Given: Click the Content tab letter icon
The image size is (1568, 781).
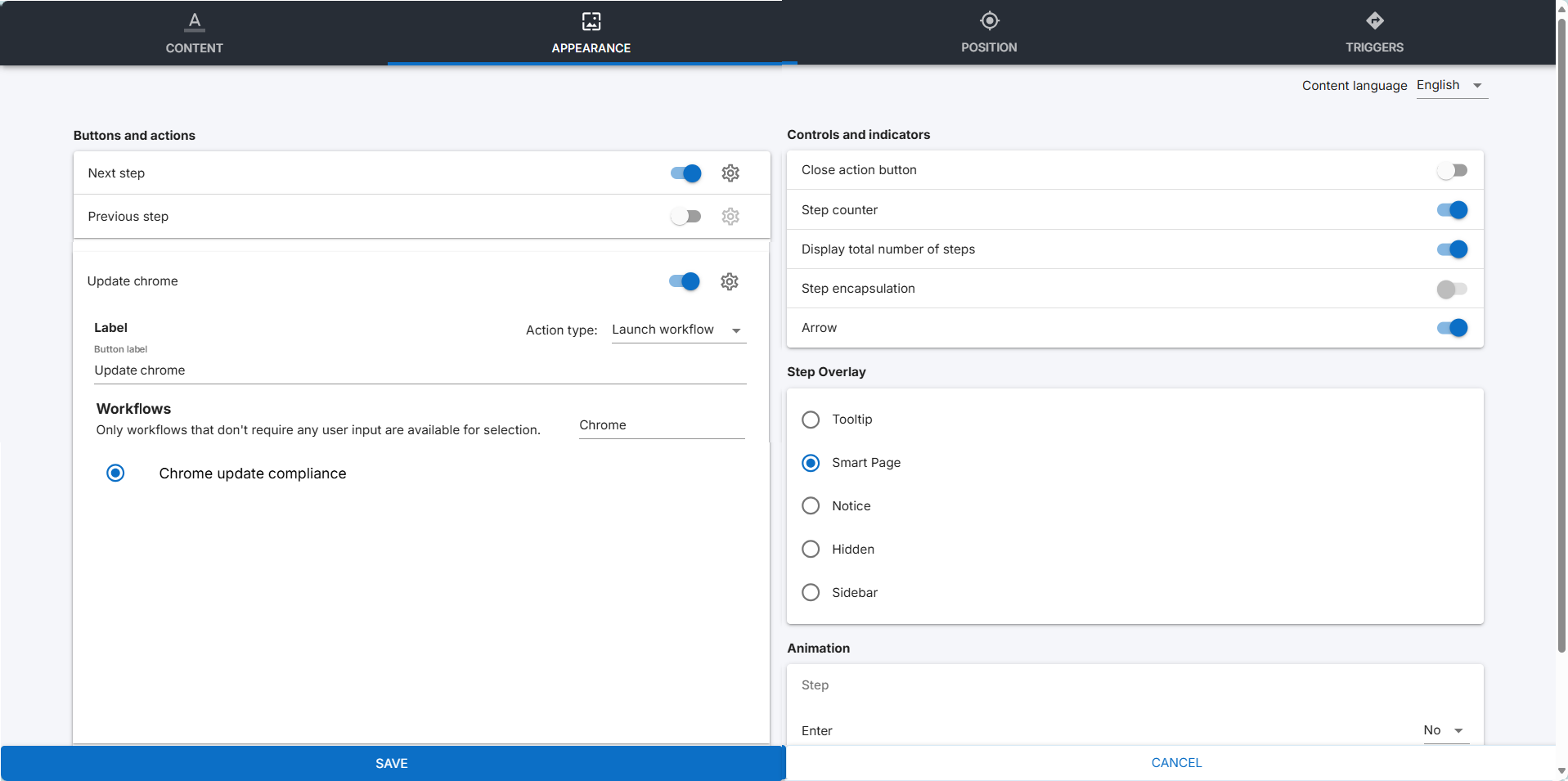Looking at the screenshot, I should 195,21.
